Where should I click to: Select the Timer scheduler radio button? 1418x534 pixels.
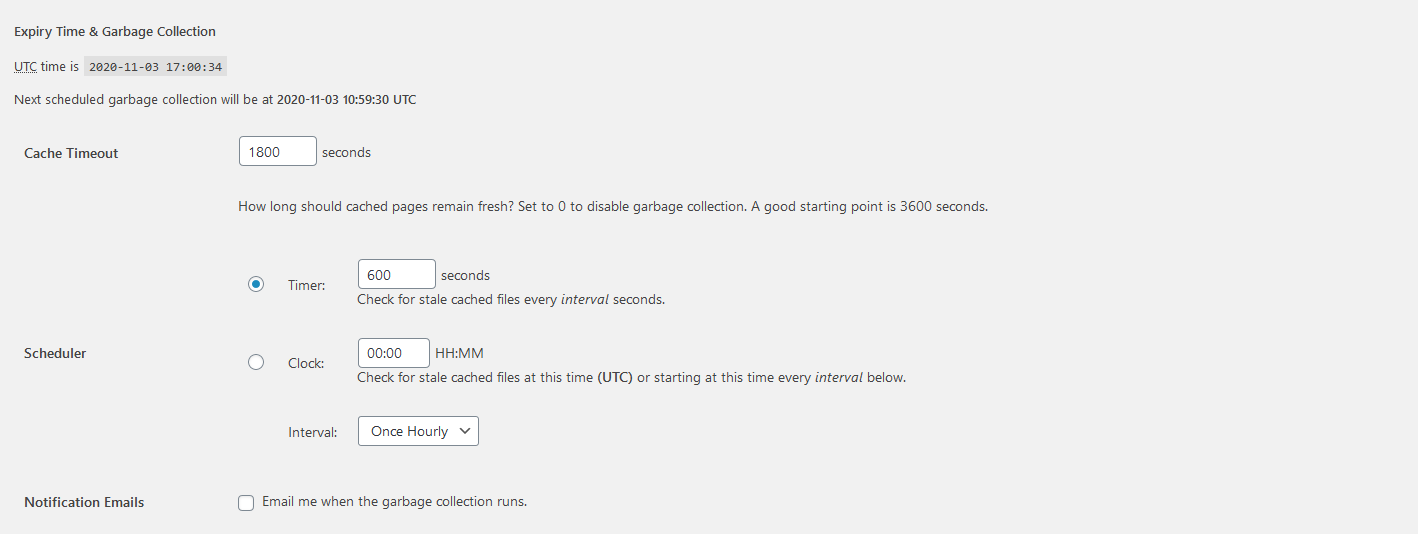tap(256, 285)
